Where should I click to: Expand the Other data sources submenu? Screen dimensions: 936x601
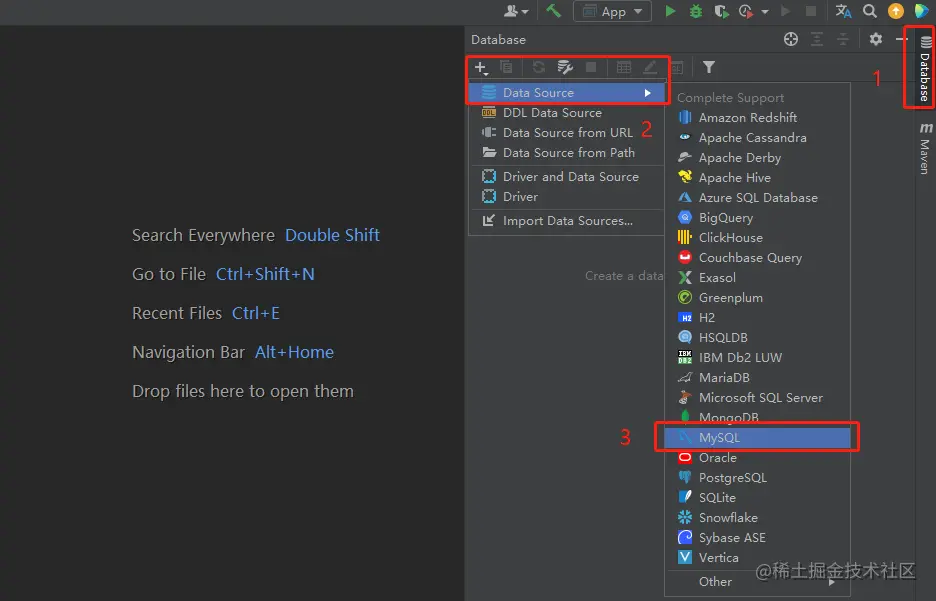tap(757, 581)
